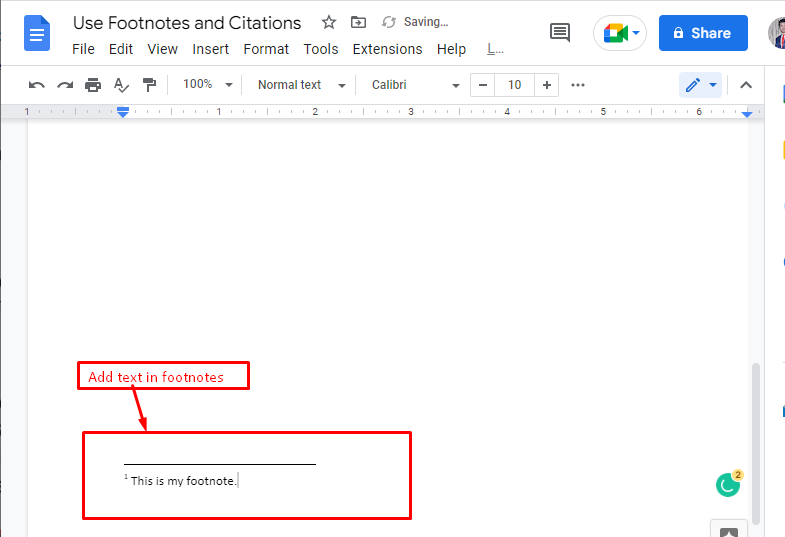Viewport: 785px width, 537px height.
Task: Open the Calibri font dropdown
Action: point(415,85)
